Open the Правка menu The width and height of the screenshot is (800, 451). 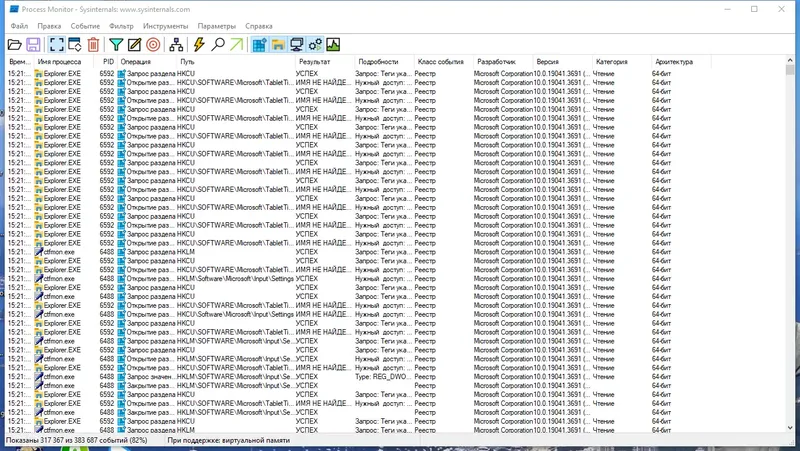point(49,26)
